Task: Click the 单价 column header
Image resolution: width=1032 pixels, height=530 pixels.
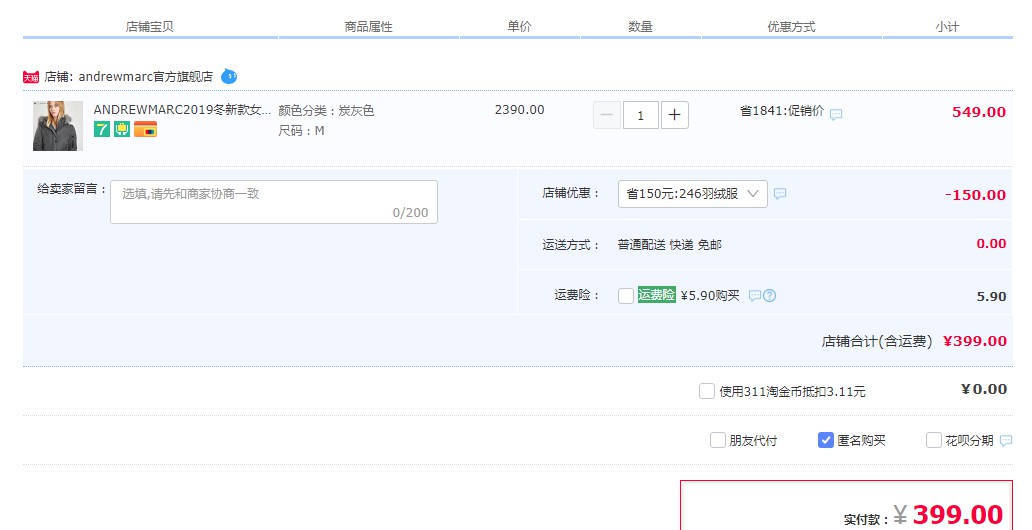Action: (x=519, y=26)
